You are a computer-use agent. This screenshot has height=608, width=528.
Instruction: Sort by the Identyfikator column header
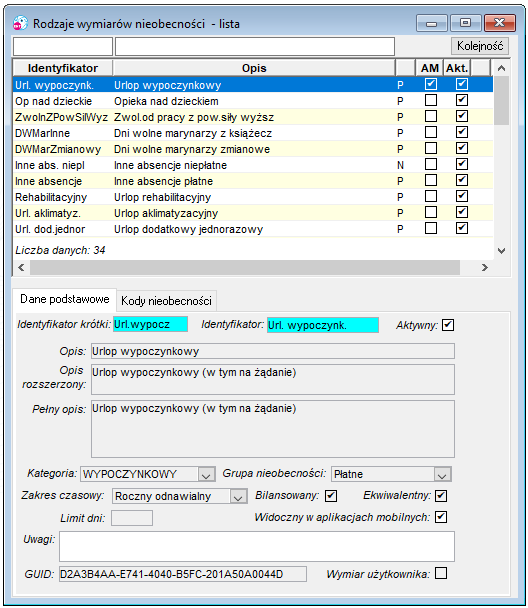coord(63,68)
